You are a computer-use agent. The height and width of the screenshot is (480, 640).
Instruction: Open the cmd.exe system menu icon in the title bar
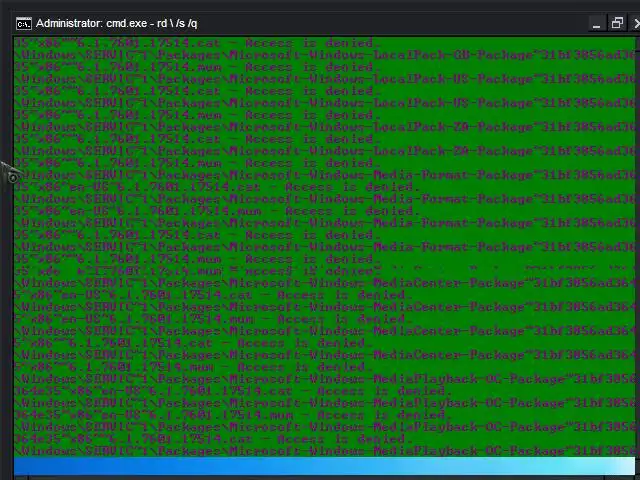[24, 24]
